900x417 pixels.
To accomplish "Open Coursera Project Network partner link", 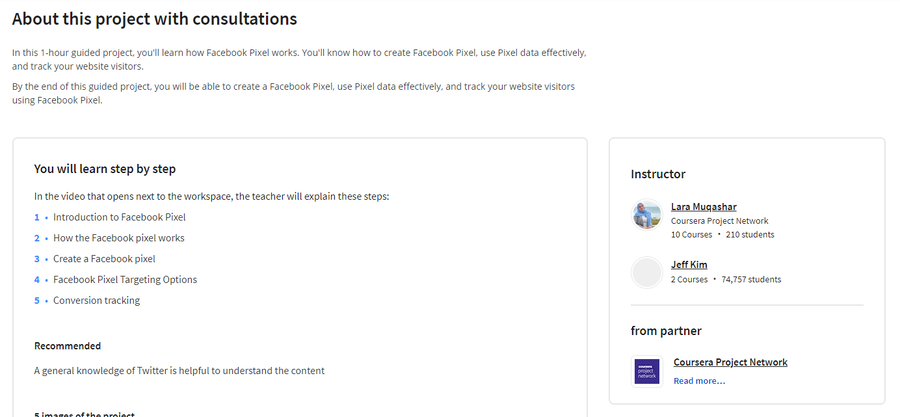I will coord(730,362).
